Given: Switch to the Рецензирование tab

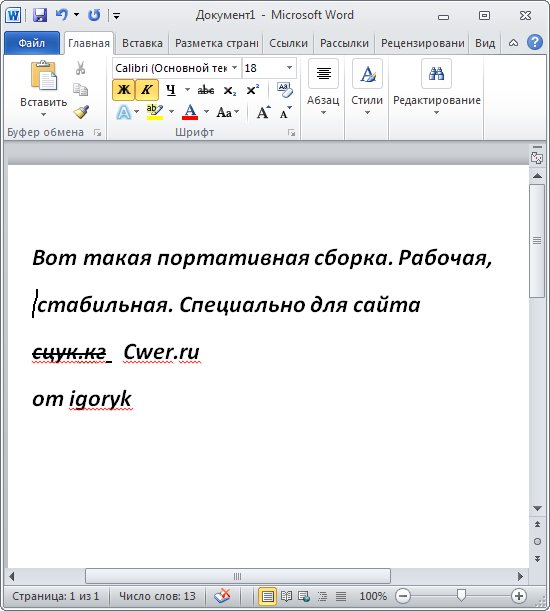Looking at the screenshot, I should coord(423,43).
